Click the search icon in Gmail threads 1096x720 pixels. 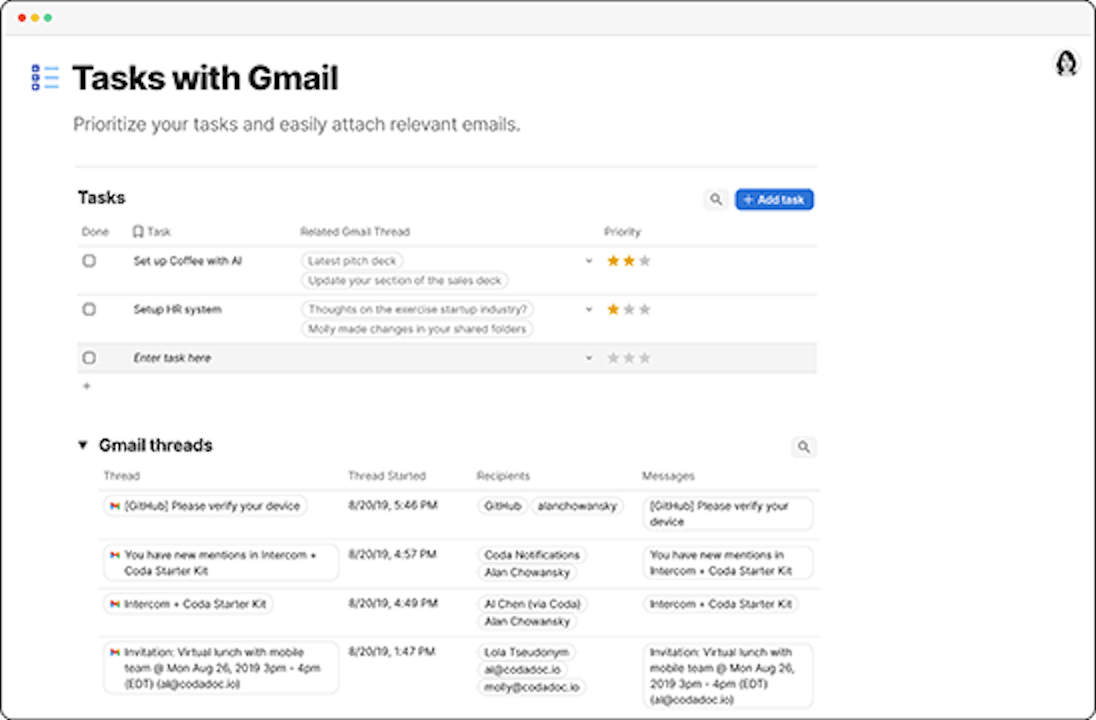[x=803, y=447]
